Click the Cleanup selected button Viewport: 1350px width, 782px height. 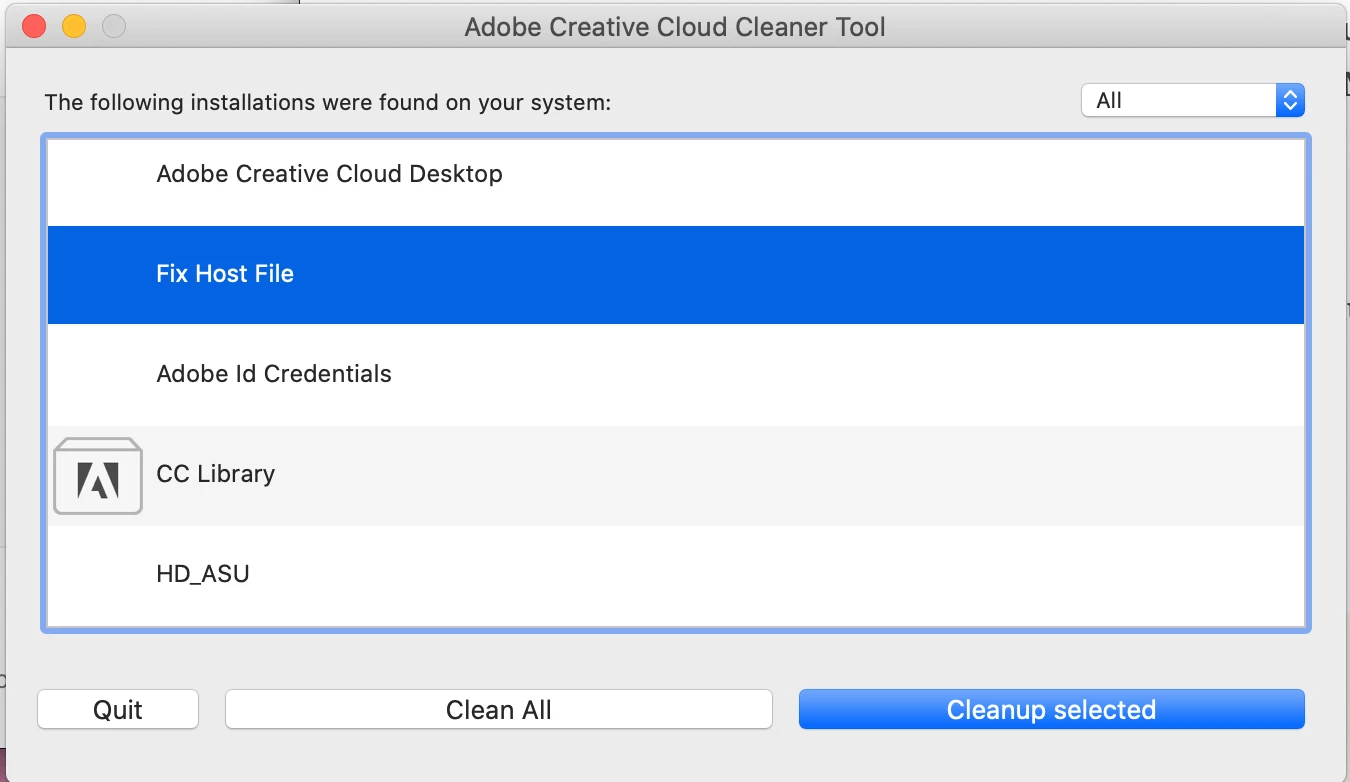[x=1052, y=710]
